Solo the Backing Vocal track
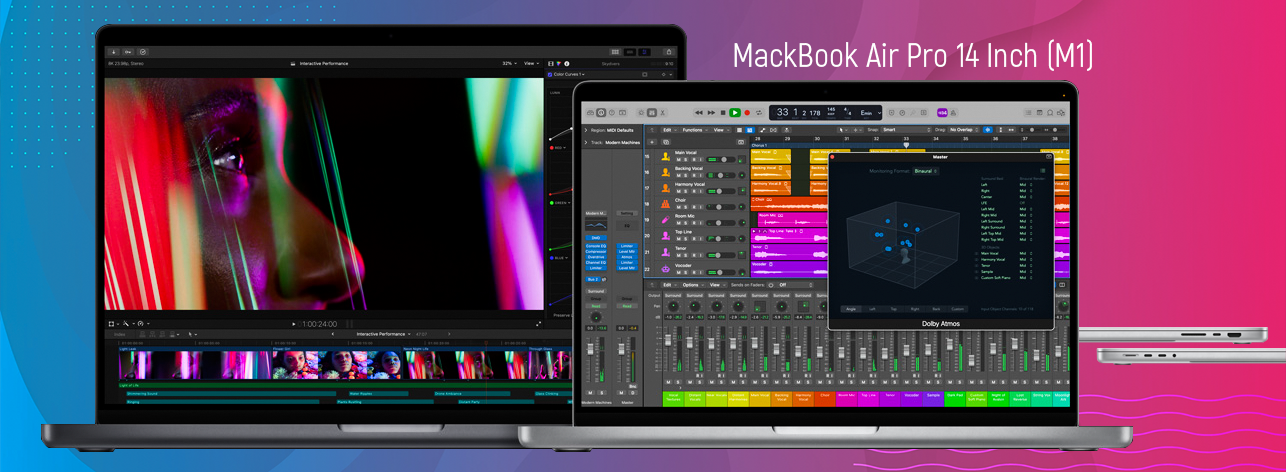Viewport: 1286px width, 472px height. pos(685,175)
